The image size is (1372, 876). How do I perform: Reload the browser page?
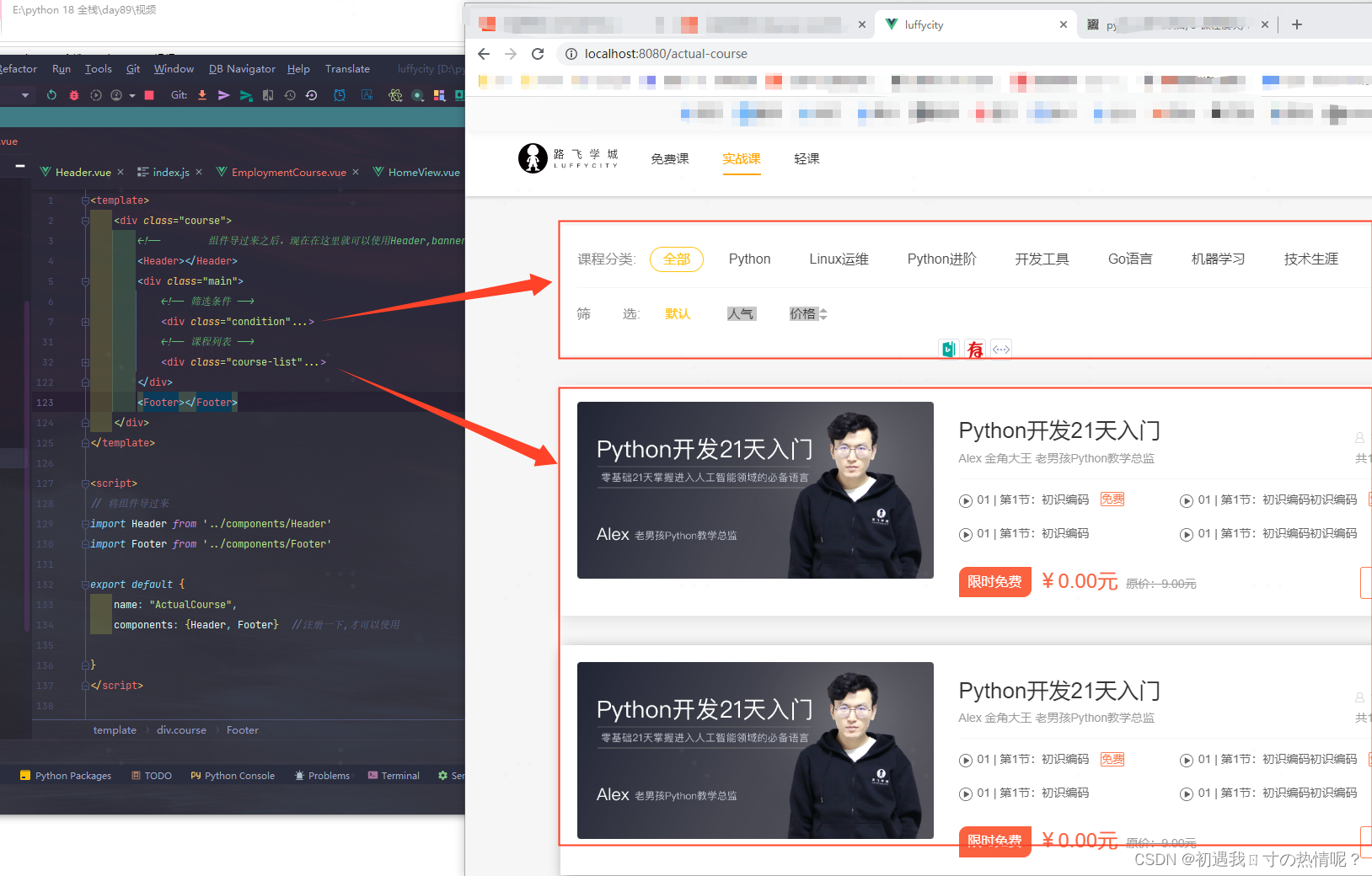[x=538, y=54]
